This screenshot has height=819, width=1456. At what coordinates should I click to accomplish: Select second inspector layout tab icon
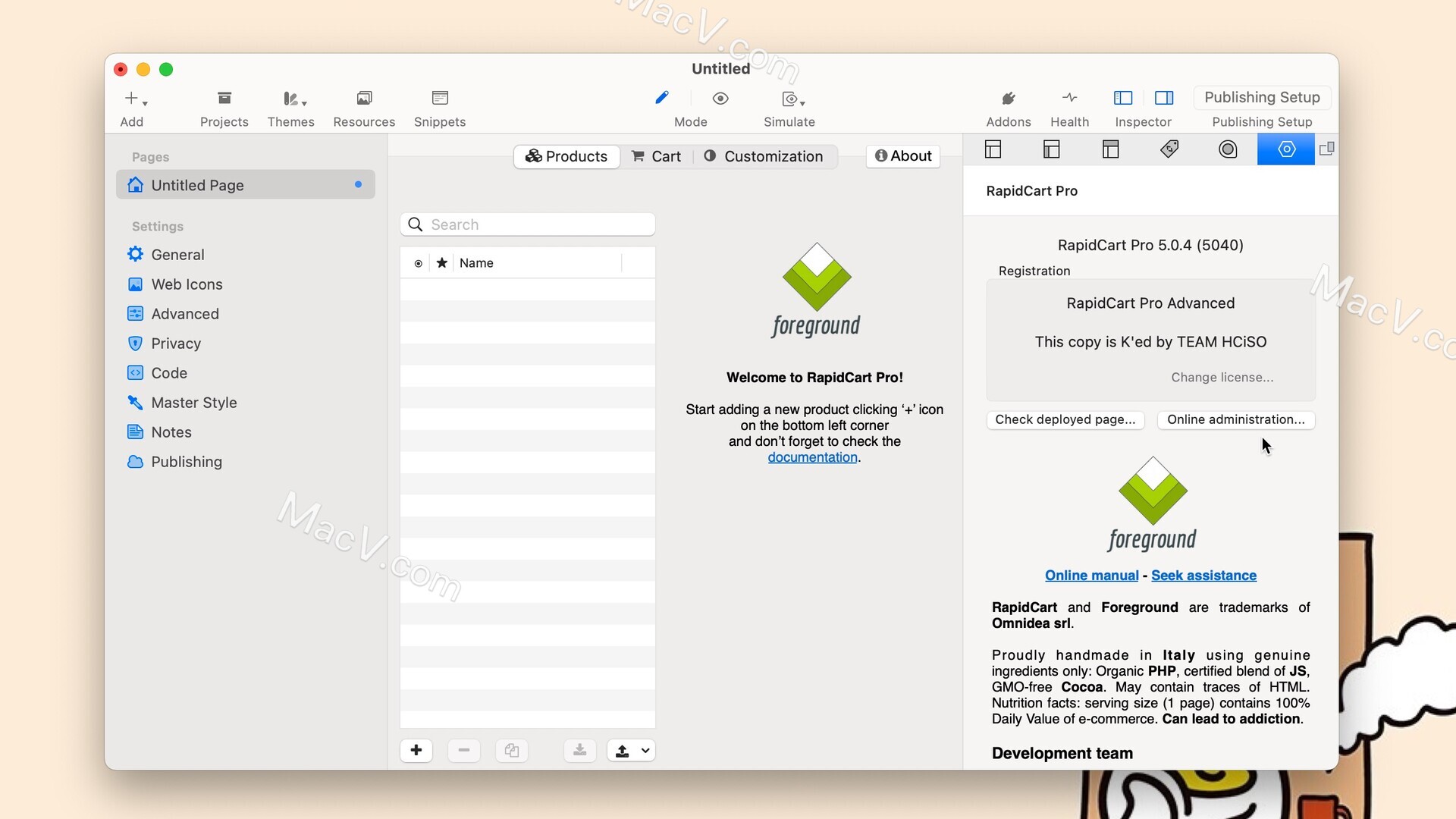click(x=1051, y=149)
